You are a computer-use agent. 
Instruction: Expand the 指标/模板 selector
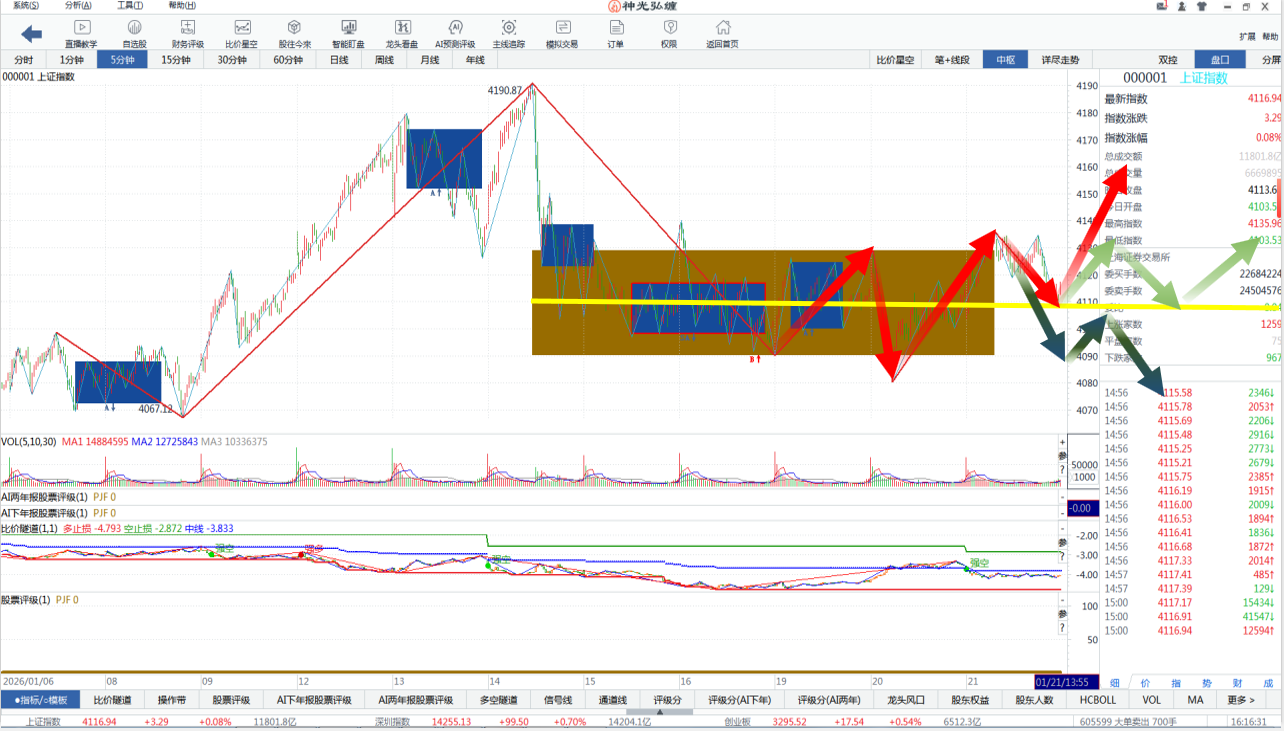(40, 700)
